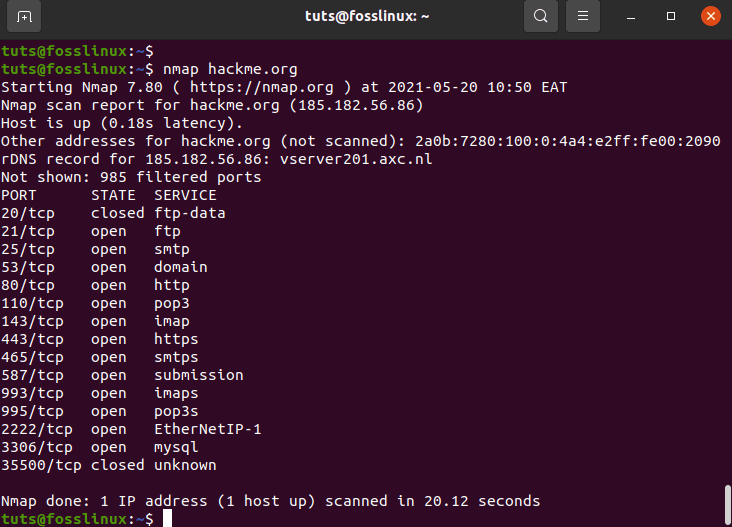
Task: Click the 3306/tcp port entry
Action: coord(37,448)
